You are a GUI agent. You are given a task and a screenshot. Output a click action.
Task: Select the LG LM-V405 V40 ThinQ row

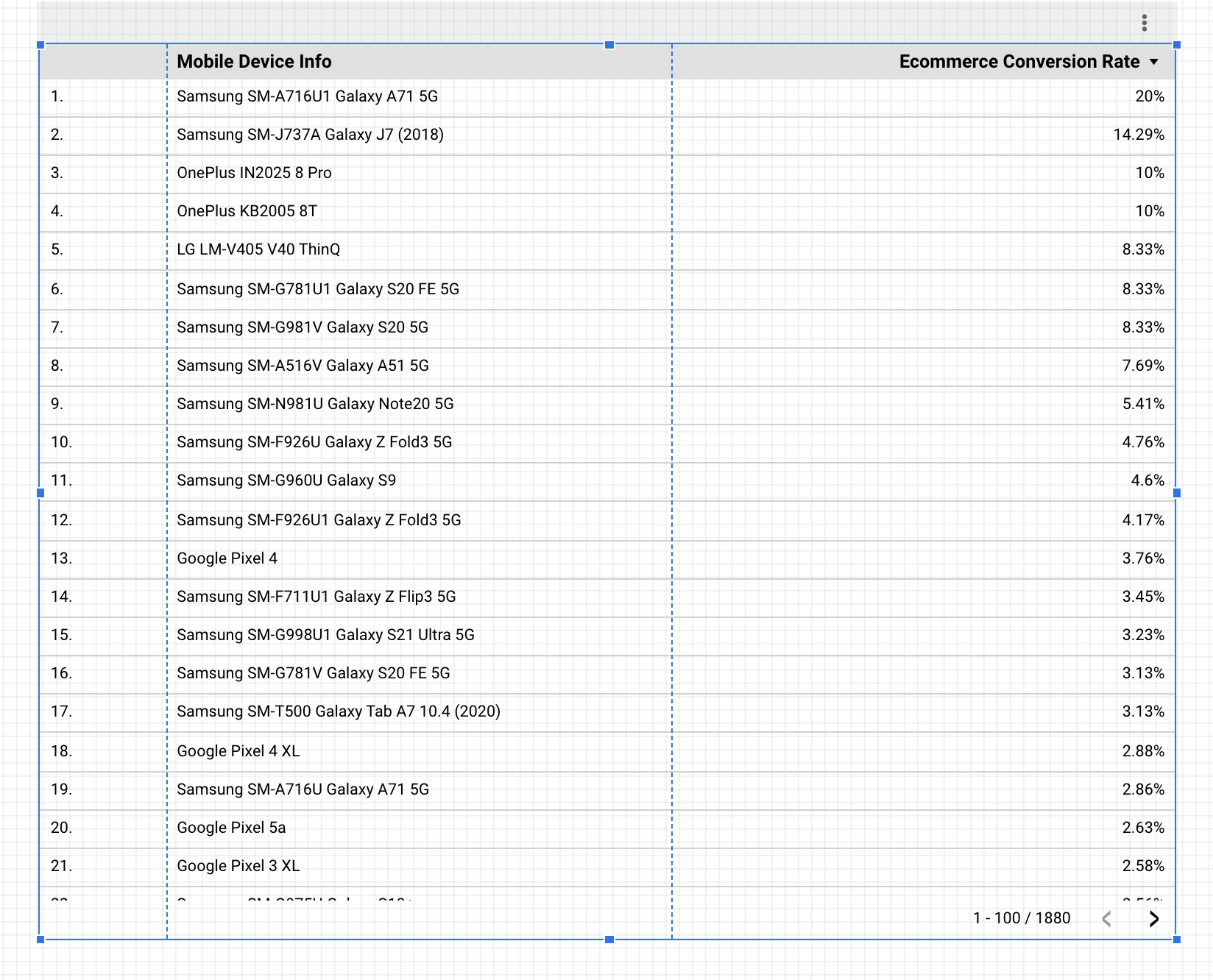(x=607, y=250)
